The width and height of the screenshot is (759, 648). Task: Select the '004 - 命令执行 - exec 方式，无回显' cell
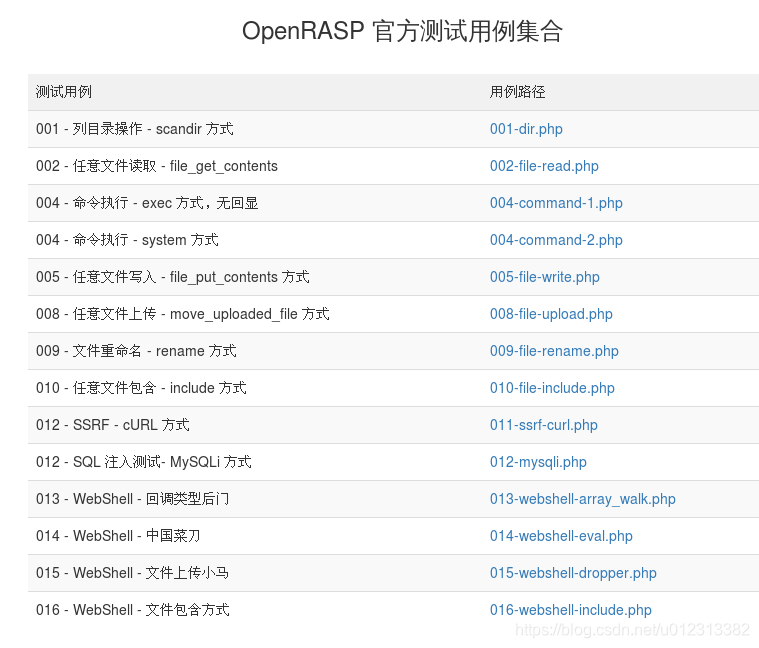(255, 203)
